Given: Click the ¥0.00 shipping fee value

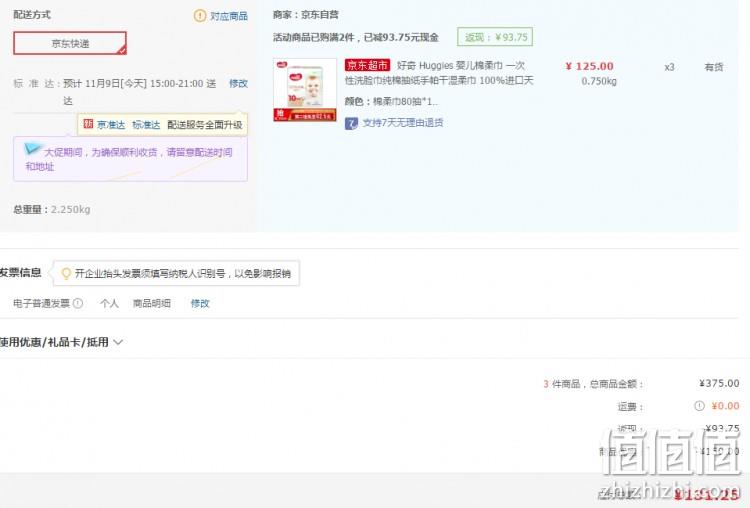Looking at the screenshot, I should pos(725,406).
